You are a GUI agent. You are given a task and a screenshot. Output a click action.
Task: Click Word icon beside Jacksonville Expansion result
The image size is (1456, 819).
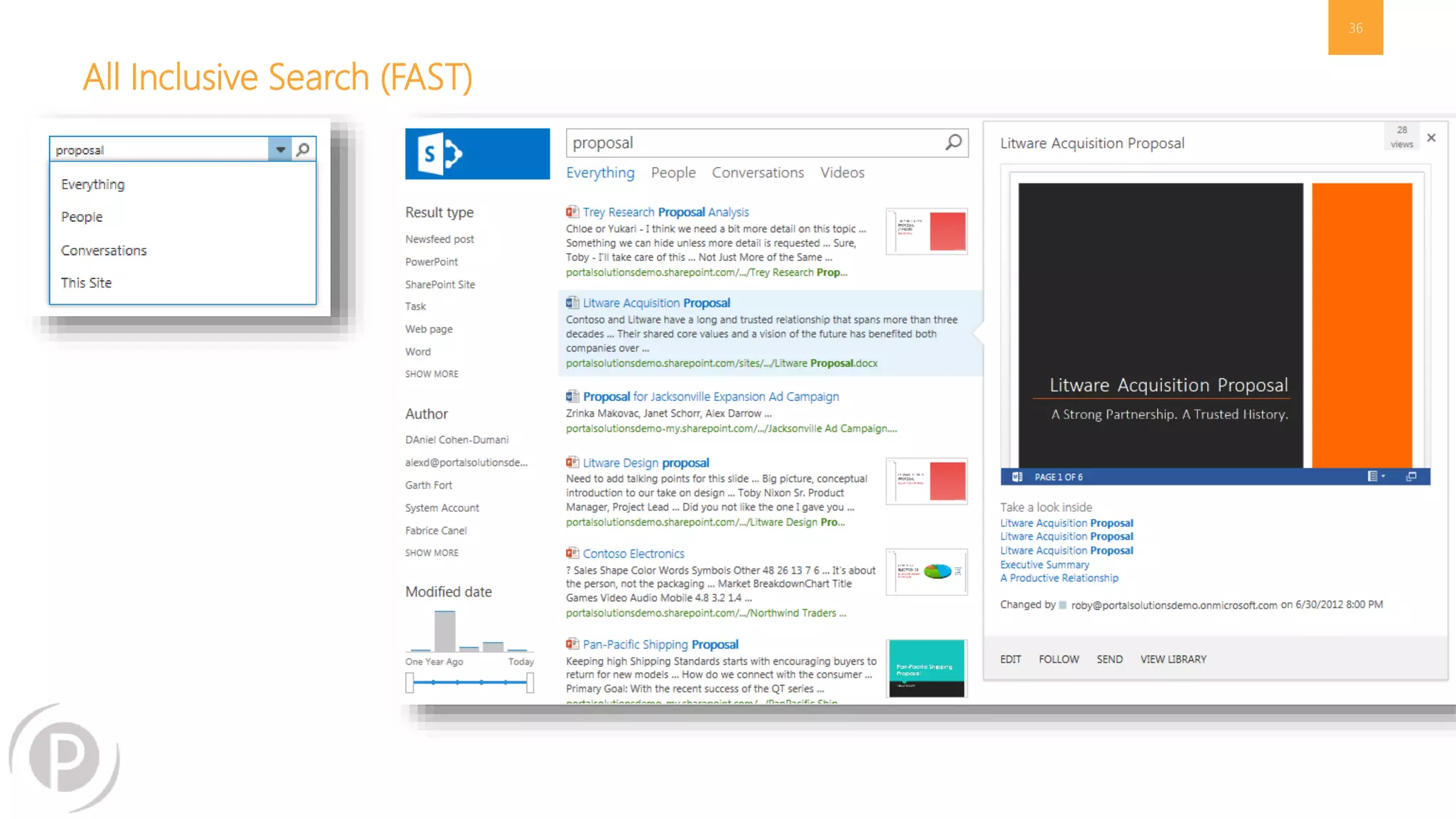click(x=572, y=397)
